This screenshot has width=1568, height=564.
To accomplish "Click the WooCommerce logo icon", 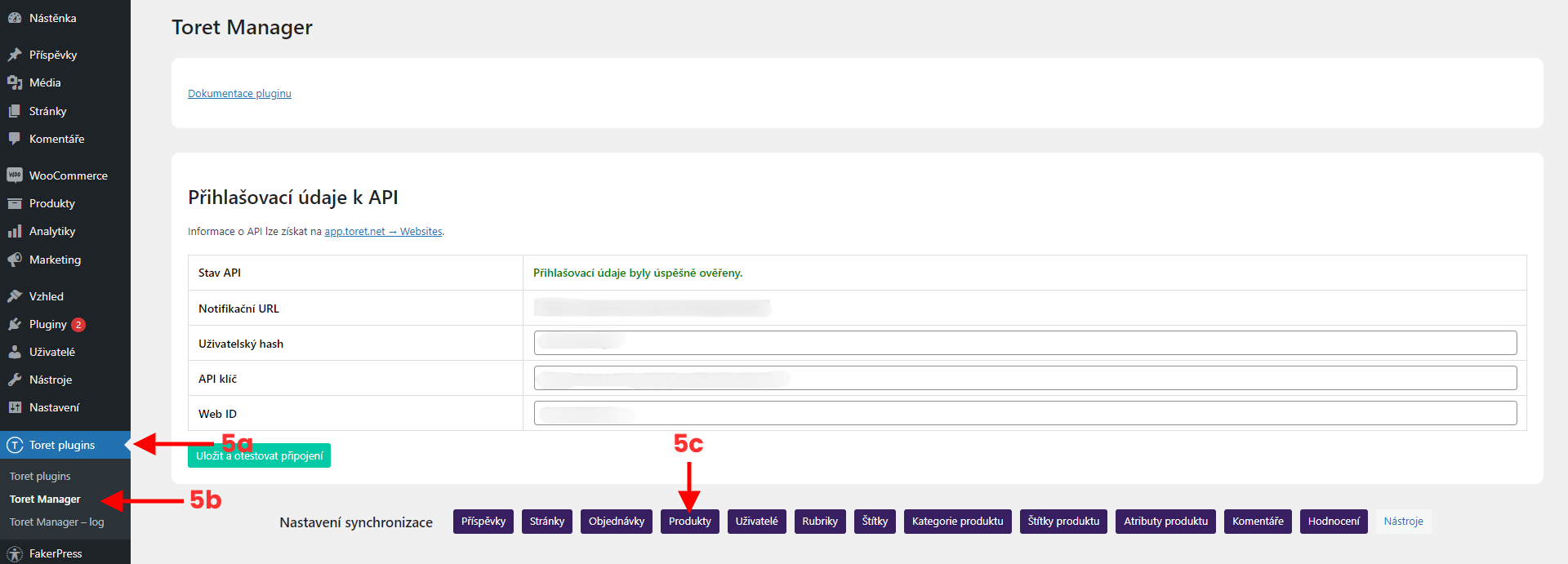I will click(15, 175).
